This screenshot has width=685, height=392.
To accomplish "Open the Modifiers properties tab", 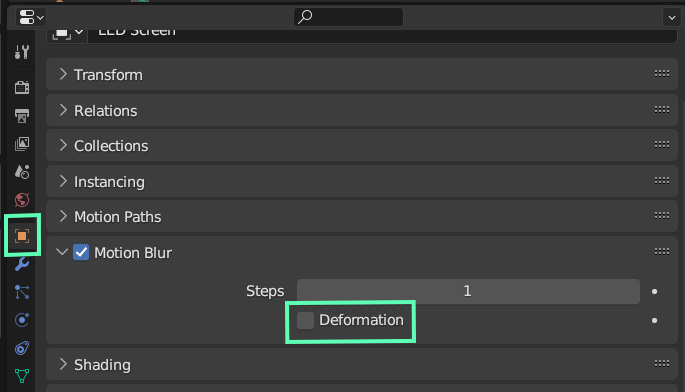I will [21, 264].
